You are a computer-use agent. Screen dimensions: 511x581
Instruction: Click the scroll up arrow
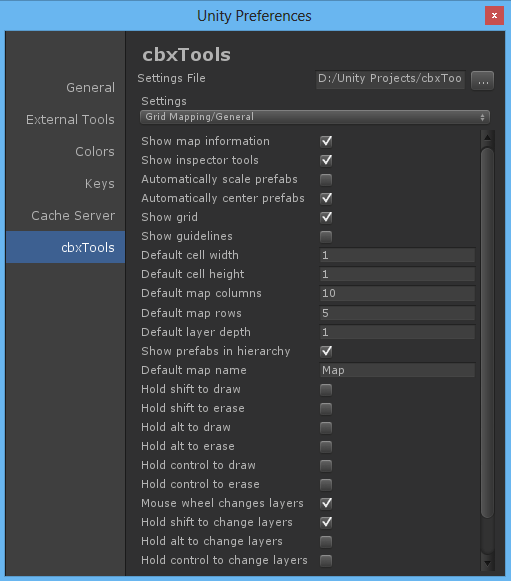coord(487,138)
